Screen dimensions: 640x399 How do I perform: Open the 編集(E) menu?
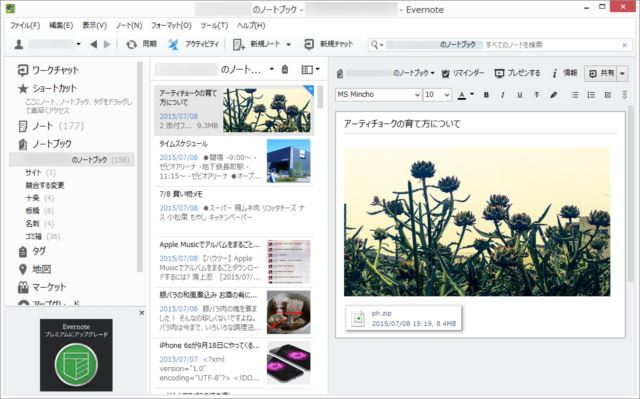click(x=61, y=25)
